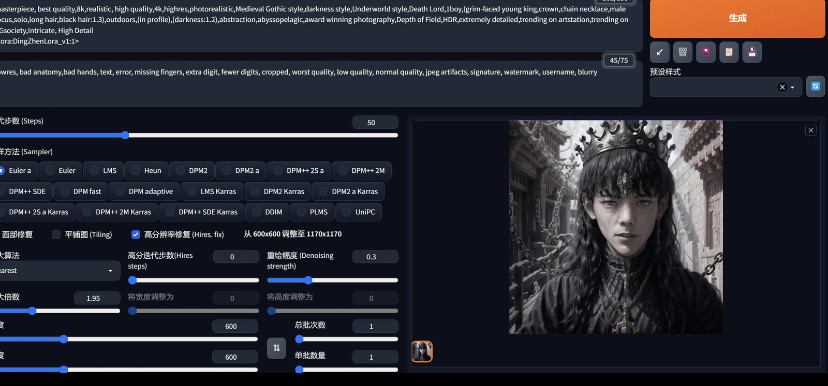Click inside the negative prompt text area

[x=320, y=84]
